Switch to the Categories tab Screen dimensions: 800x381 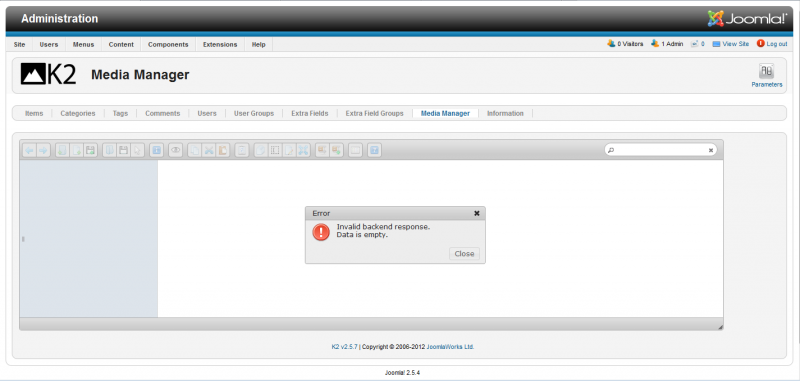[x=78, y=113]
